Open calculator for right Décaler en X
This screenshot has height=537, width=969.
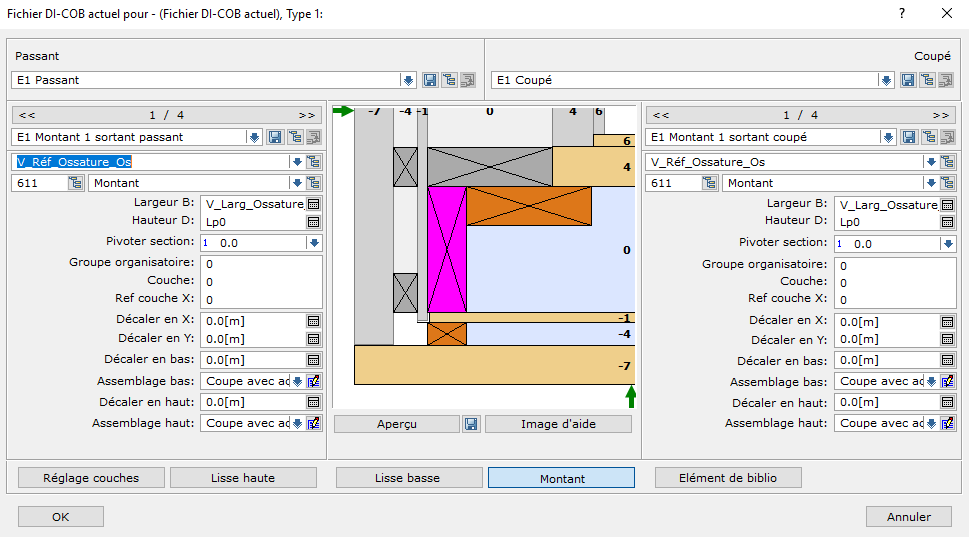(947, 322)
